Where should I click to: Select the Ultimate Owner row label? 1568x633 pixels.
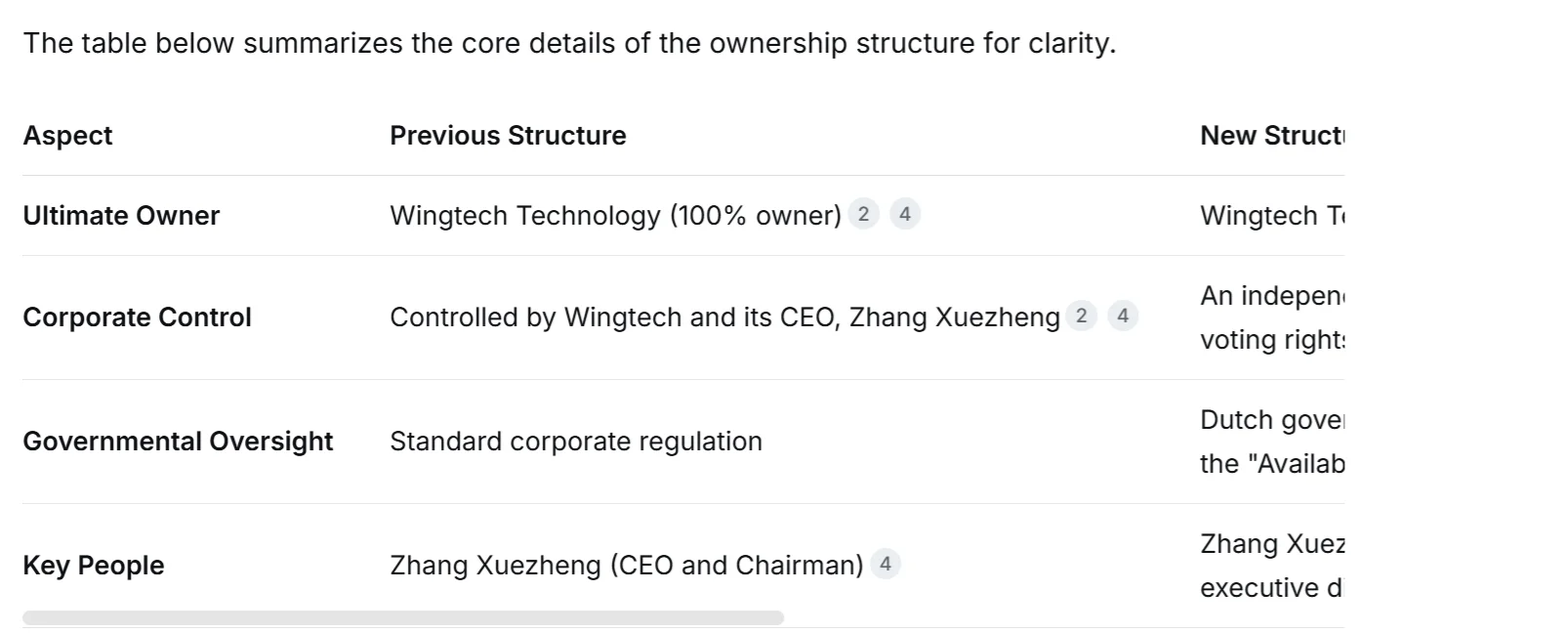[121, 216]
